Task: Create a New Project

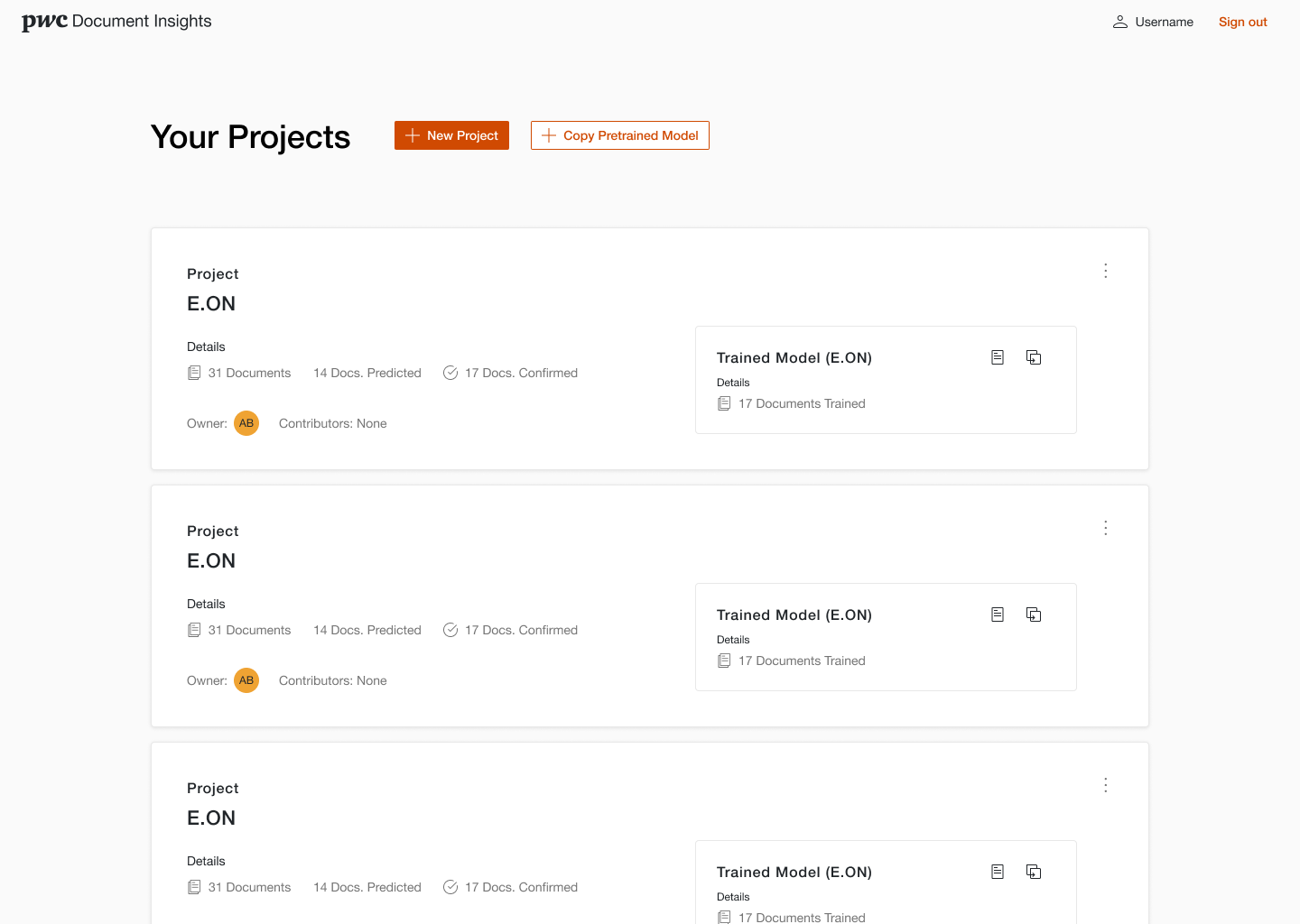Action: [451, 135]
